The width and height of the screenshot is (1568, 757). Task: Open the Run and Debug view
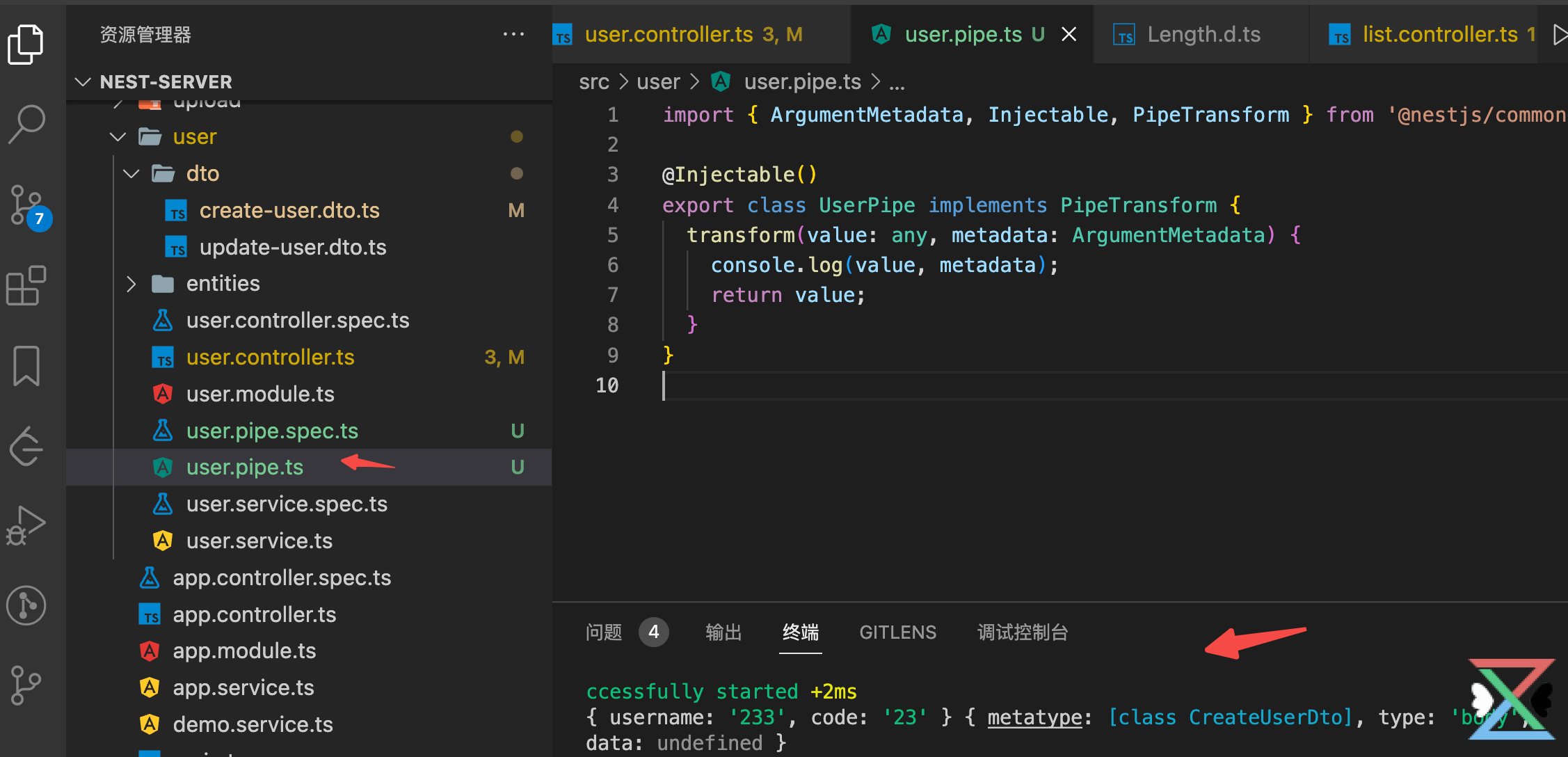[x=26, y=525]
